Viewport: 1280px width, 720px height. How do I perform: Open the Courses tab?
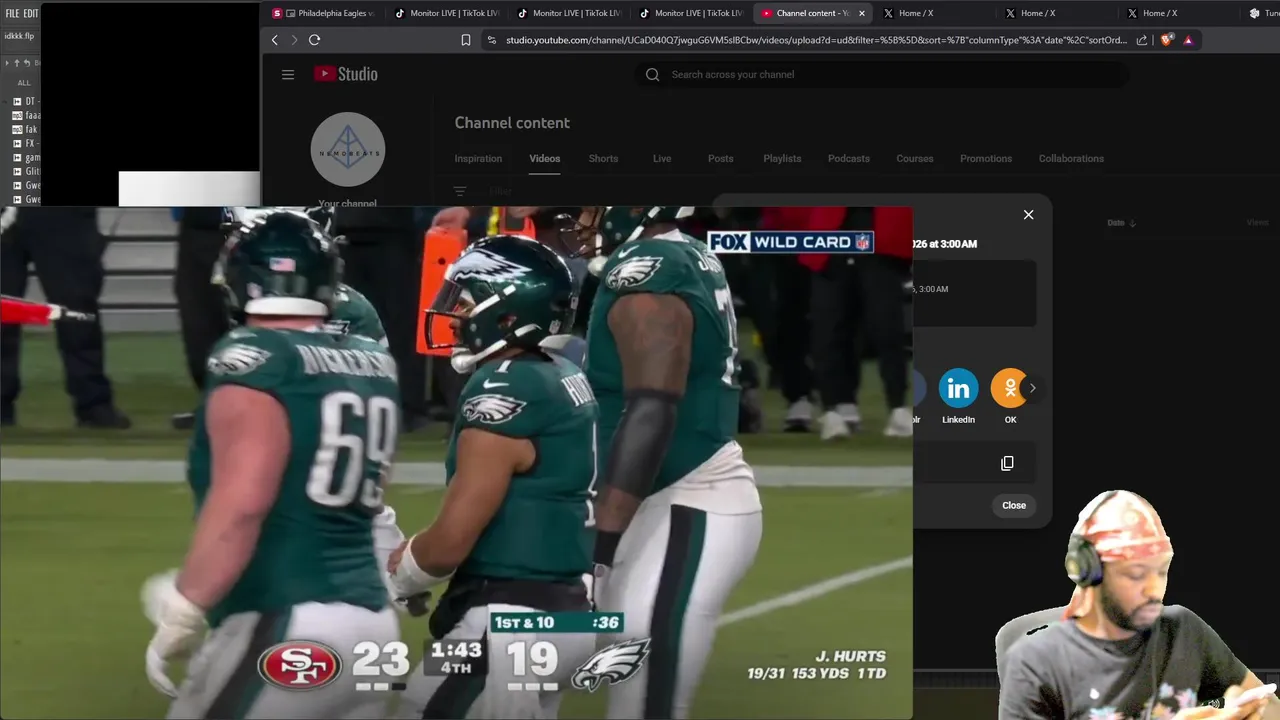pyautogui.click(x=915, y=158)
